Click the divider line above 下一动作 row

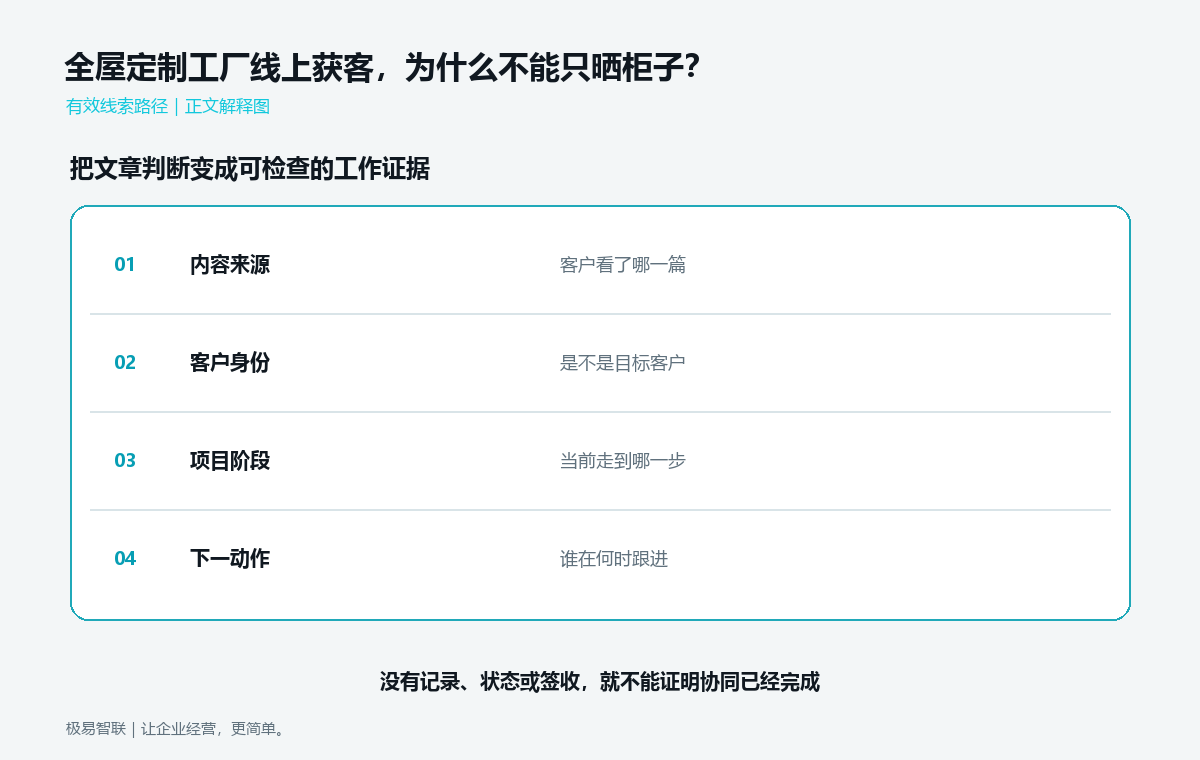click(600, 510)
